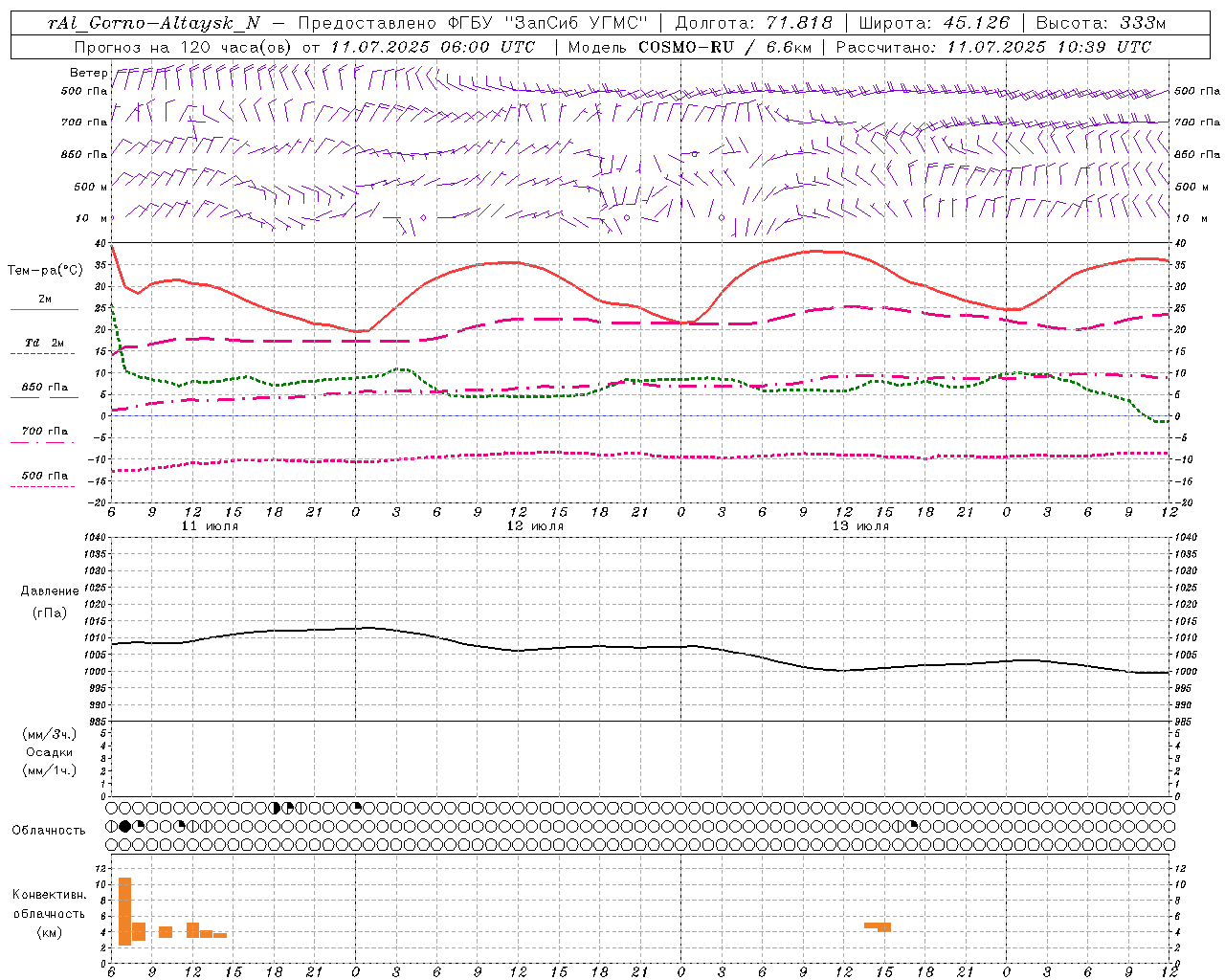Click the elevation text Высота: 333м

click(x=1101, y=23)
